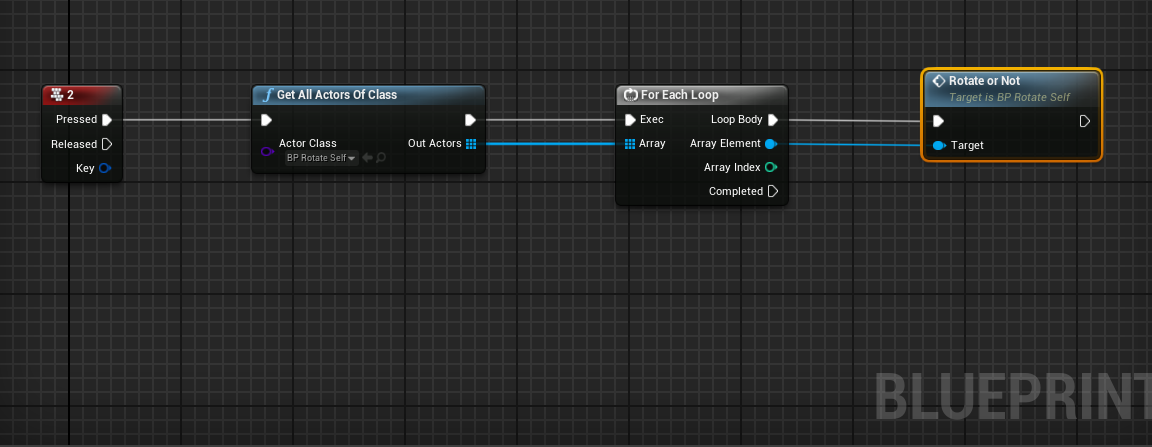
Task: Click the For Each Loop Array input pin
Action: pos(630,144)
